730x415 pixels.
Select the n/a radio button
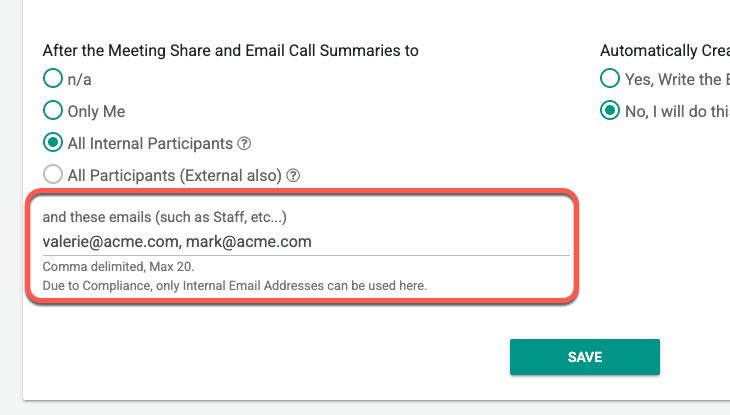[x=53, y=79]
